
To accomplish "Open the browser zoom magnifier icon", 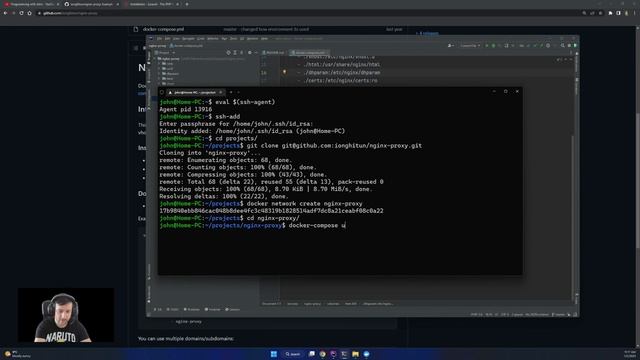I will (584, 13).
